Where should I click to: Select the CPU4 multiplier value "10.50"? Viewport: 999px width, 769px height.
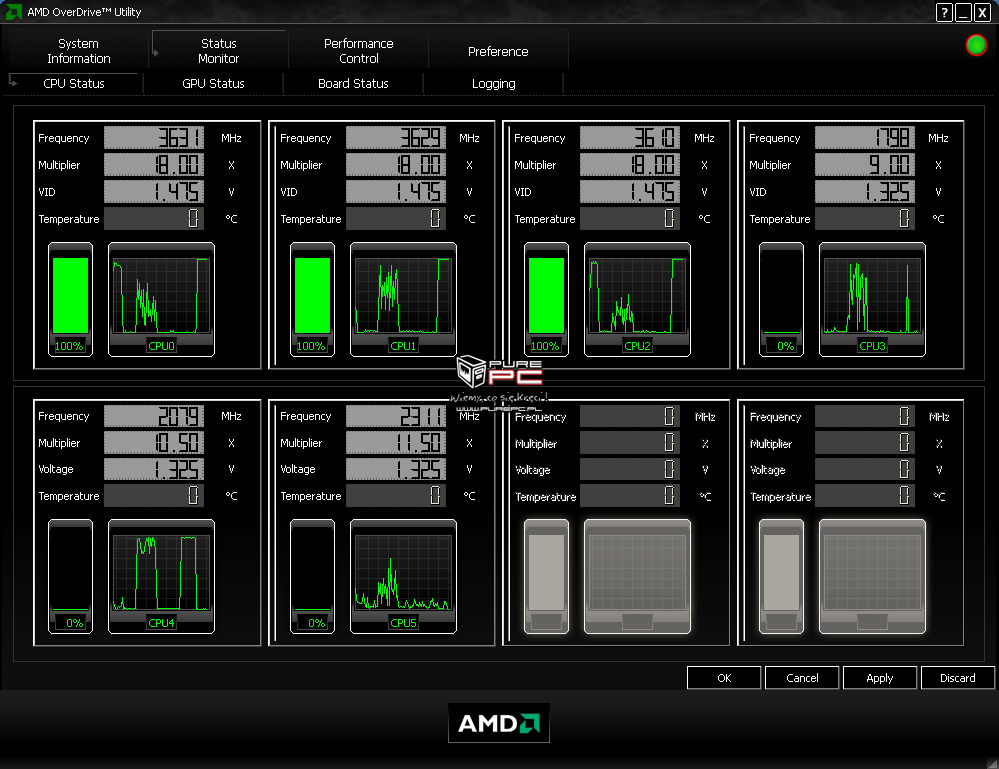point(154,443)
